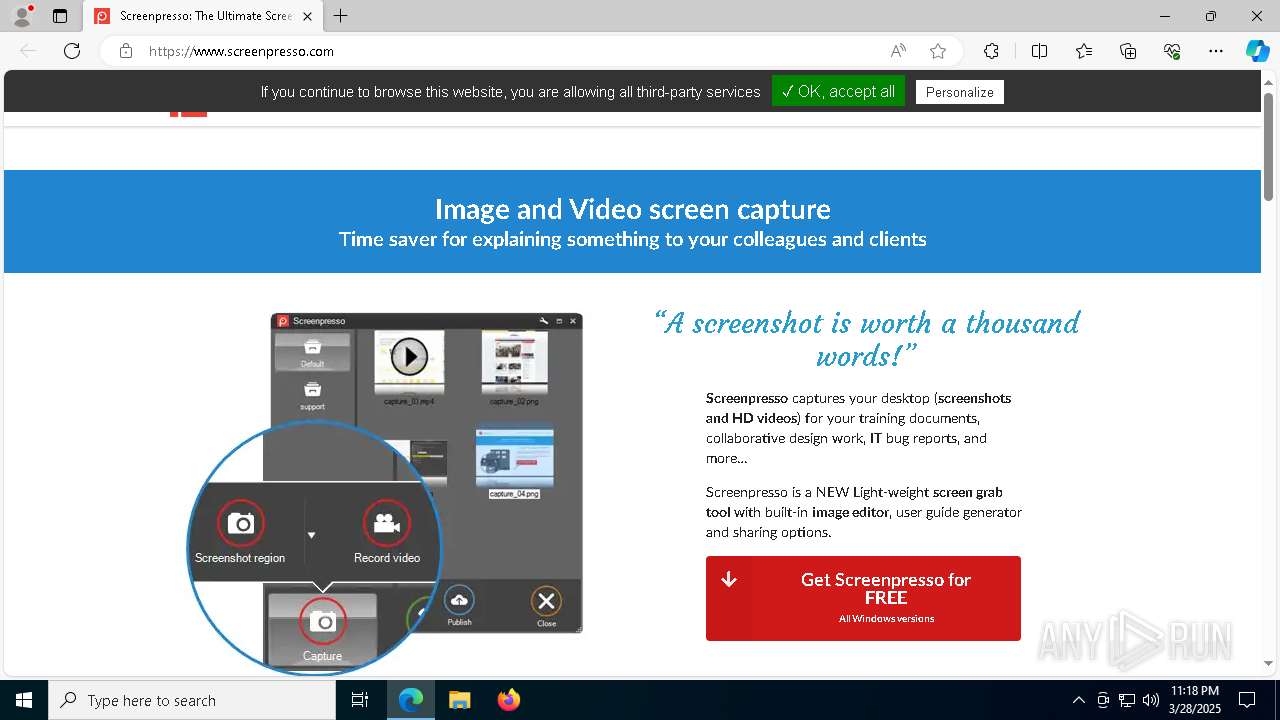Click the taskbar search box

192,700
